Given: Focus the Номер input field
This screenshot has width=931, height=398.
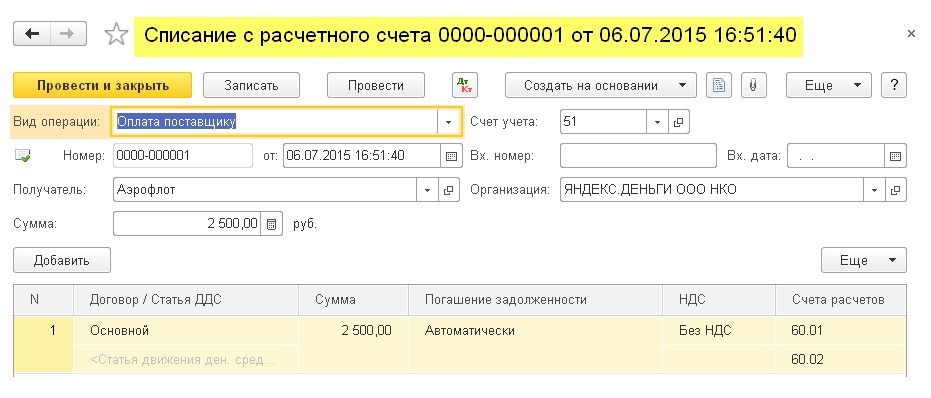Looking at the screenshot, I should (182, 156).
